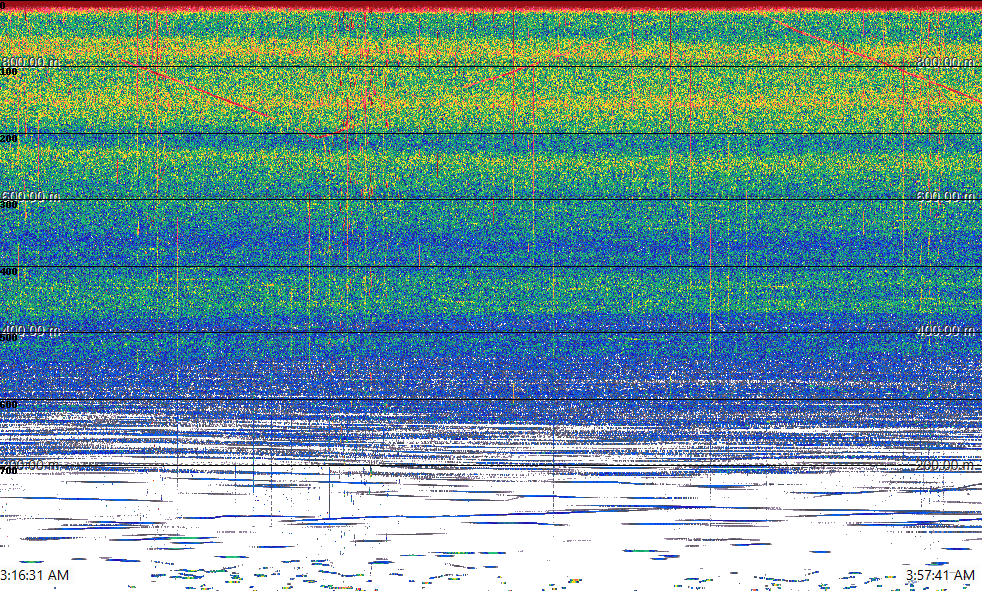
Task: Click the 600.00 m label on the left edge
Action: pos(31,195)
